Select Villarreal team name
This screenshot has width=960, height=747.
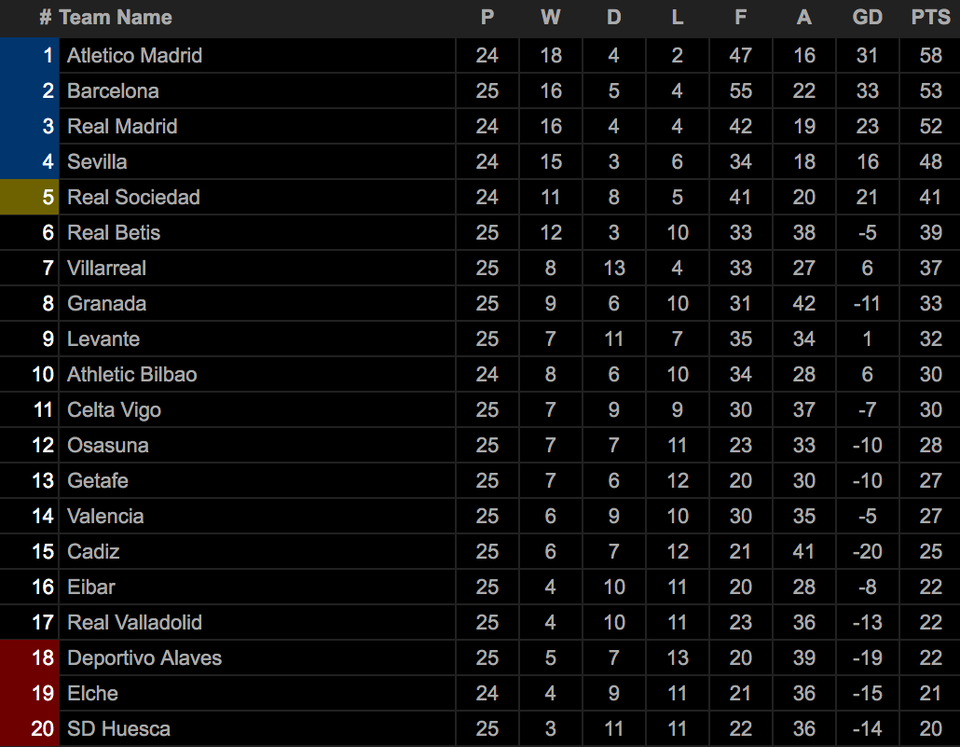[107, 268]
